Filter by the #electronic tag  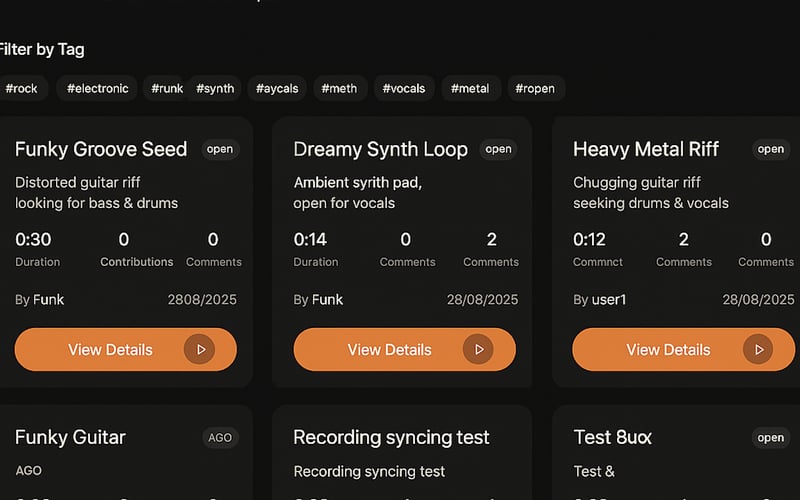click(97, 88)
